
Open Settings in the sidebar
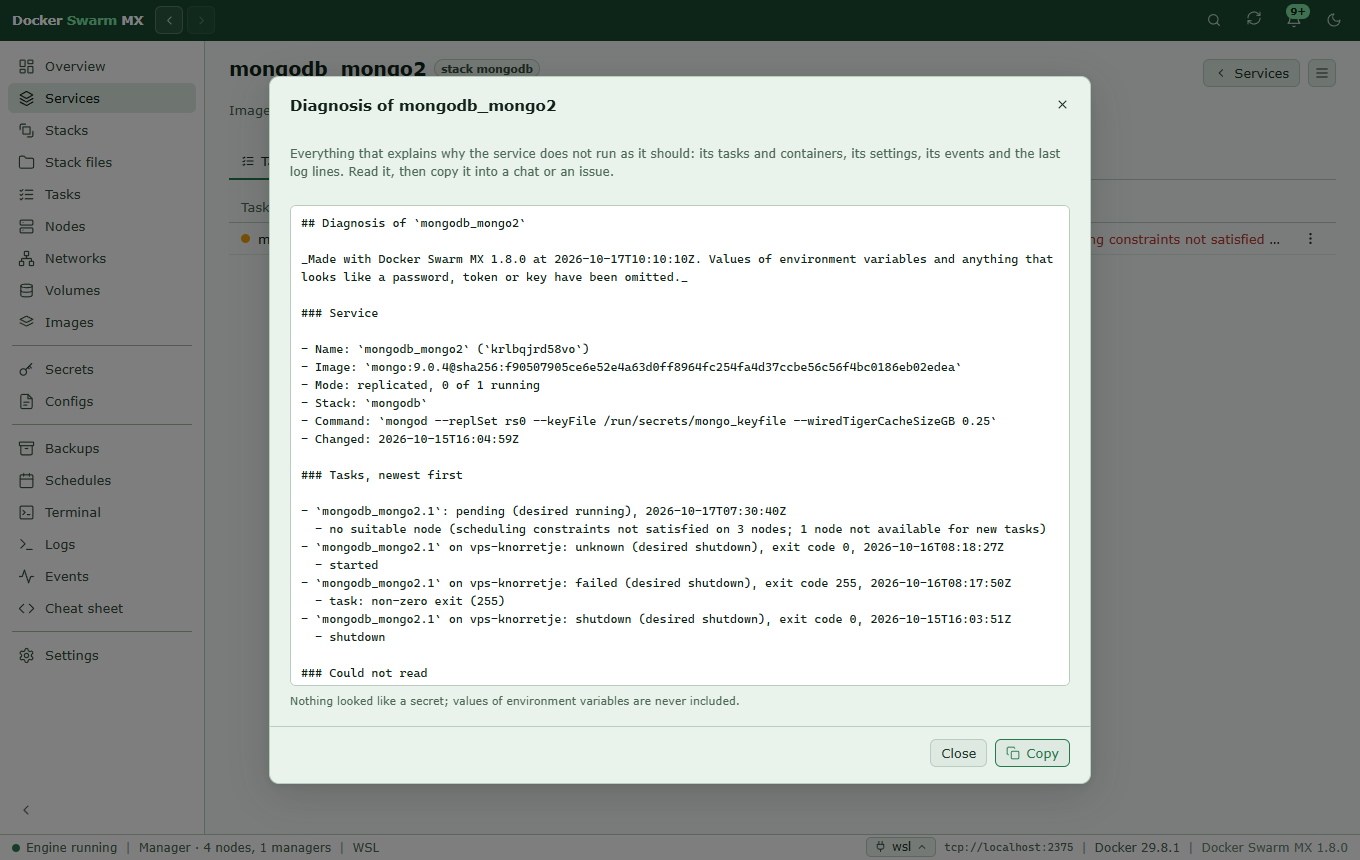coord(102,655)
